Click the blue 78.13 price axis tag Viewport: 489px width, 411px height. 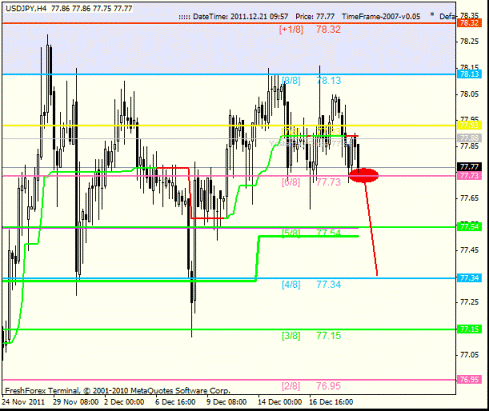point(469,74)
